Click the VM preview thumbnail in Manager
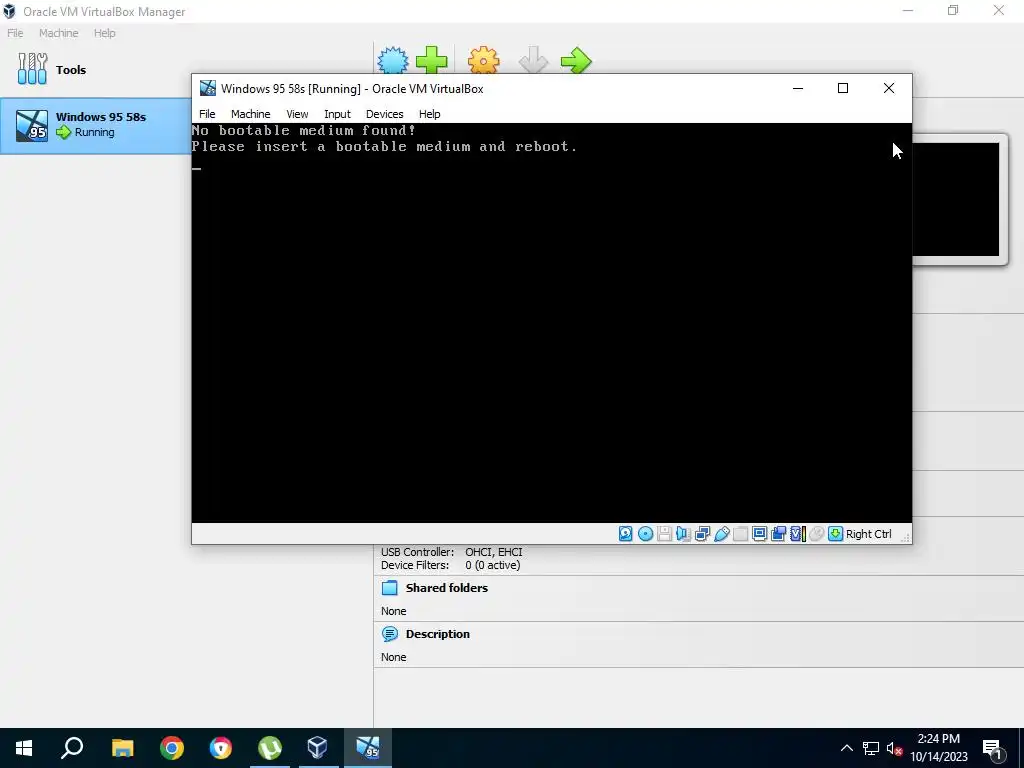The width and height of the screenshot is (1024, 768). 956,199
